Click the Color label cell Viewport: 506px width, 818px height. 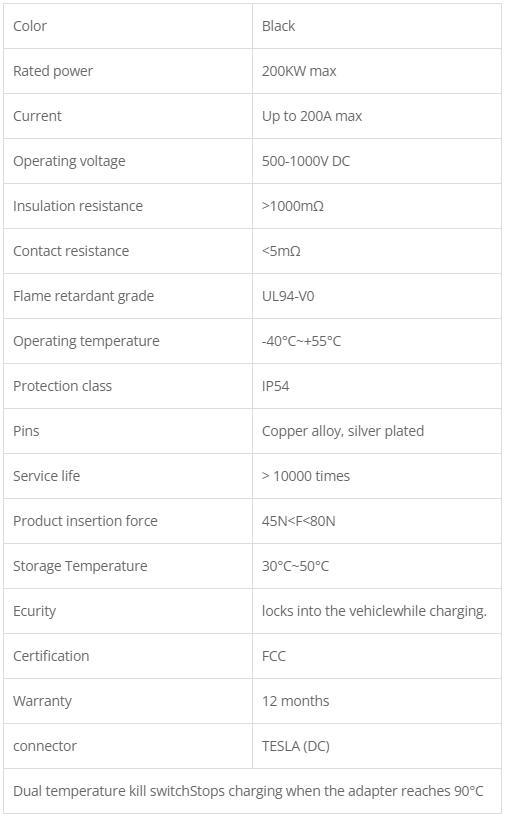[x=128, y=26]
